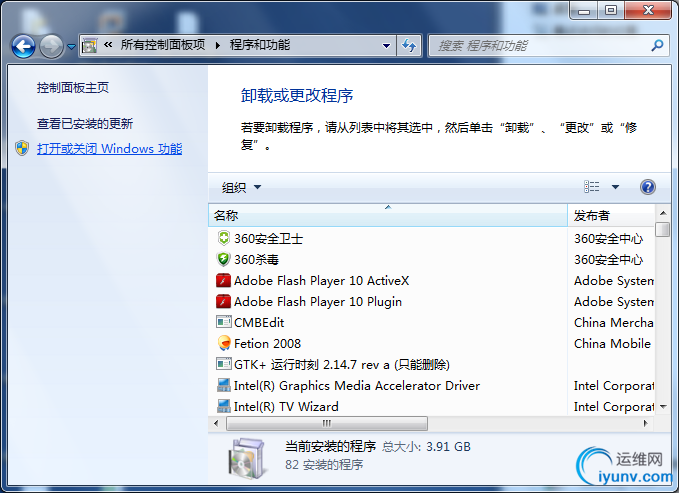Image resolution: width=679 pixels, height=493 pixels.
Task: Click the horizontal scrollbar right arrow
Action: pyautogui.click(x=646, y=423)
